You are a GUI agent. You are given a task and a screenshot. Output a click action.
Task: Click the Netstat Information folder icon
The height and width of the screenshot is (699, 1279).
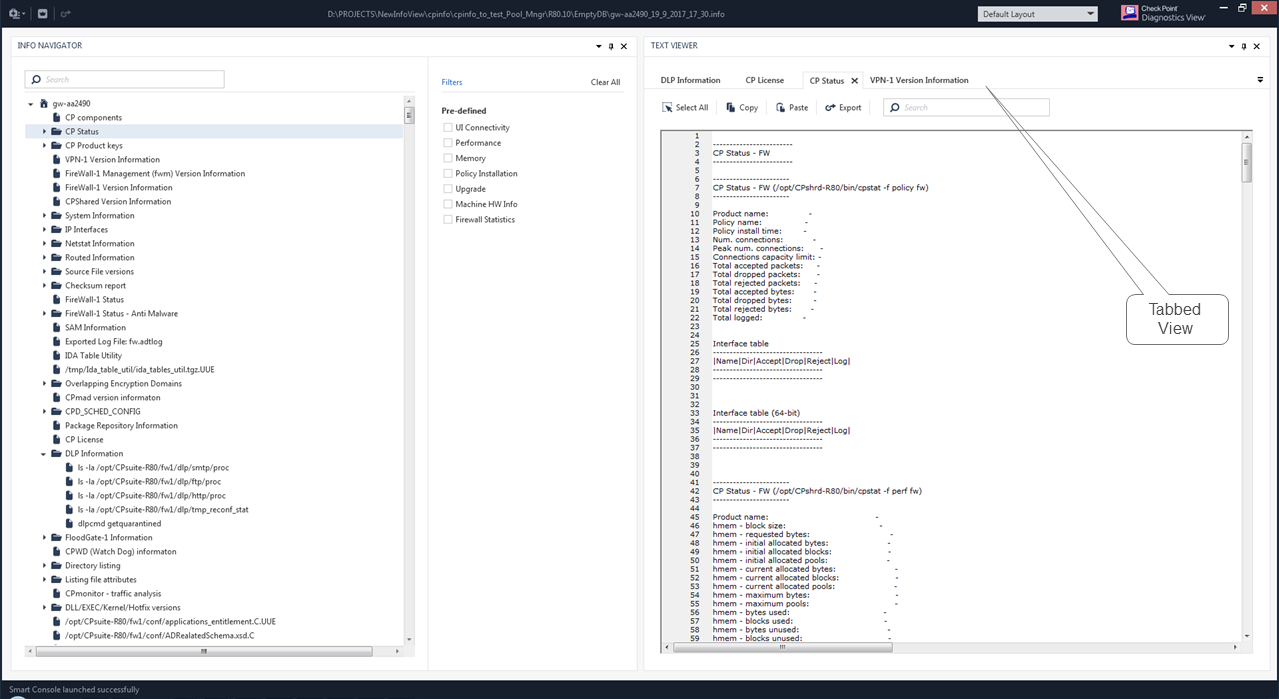(x=57, y=243)
